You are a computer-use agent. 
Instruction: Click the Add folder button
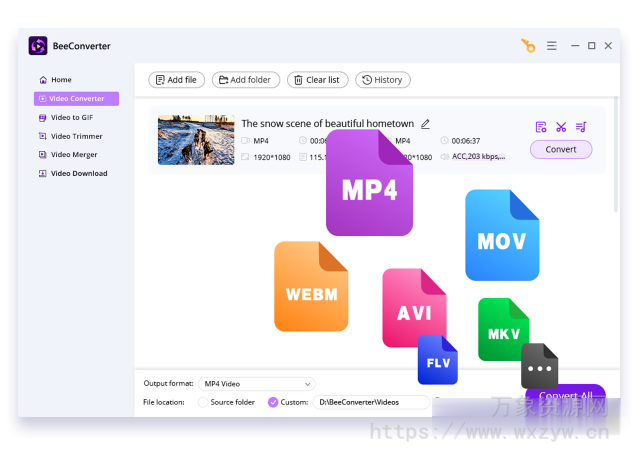246,80
